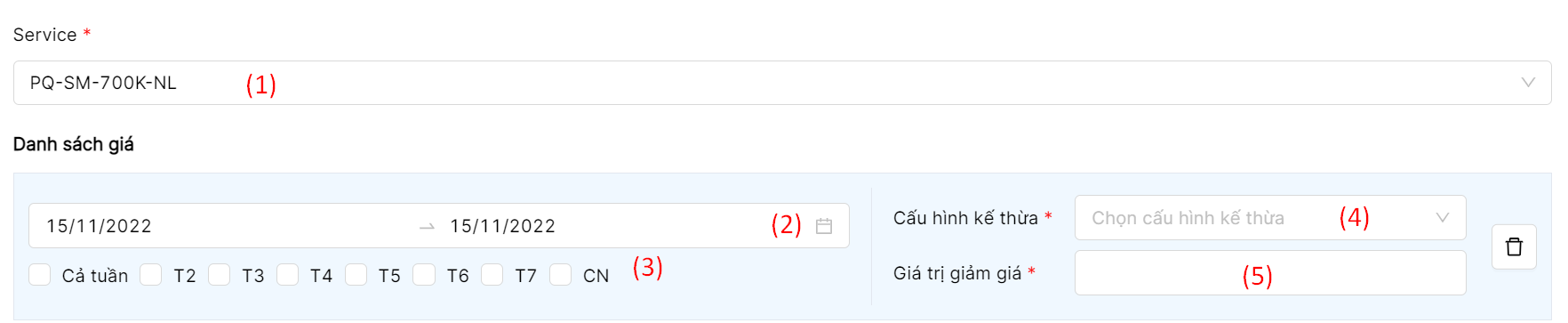
Task: Tick the CN checkbox
Action: [x=560, y=274]
